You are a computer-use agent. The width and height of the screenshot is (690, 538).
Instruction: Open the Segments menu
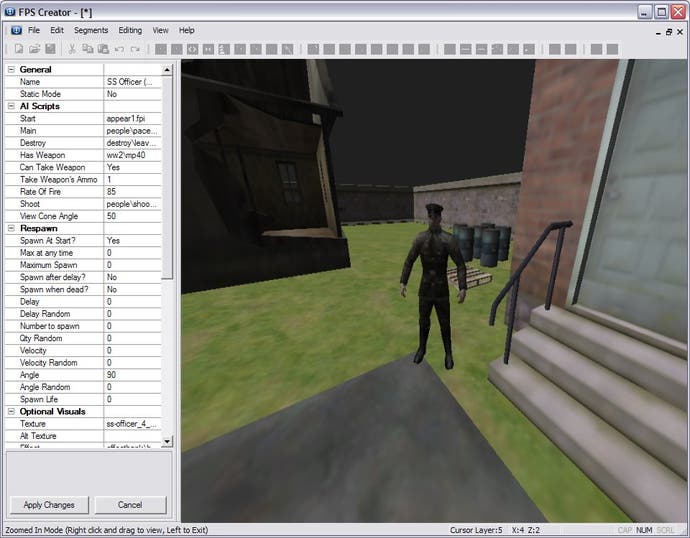point(91,30)
